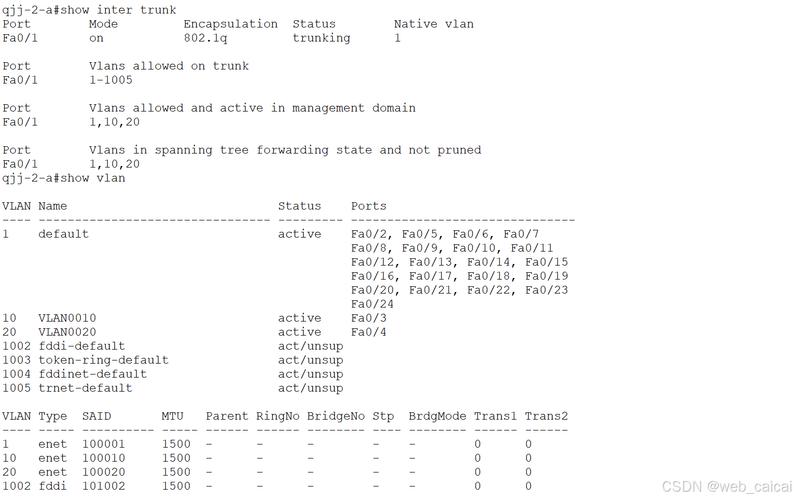Viewport: 794px width, 500px height.
Task: Click the CSDN @web_caicai watermark
Action: [x=727, y=487]
